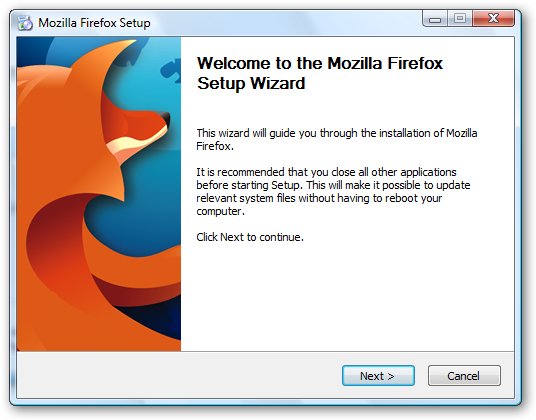Screen dimensions: 536x420
Task: Click the 'This wizard will guide you' sentence
Action: [x=337, y=133]
